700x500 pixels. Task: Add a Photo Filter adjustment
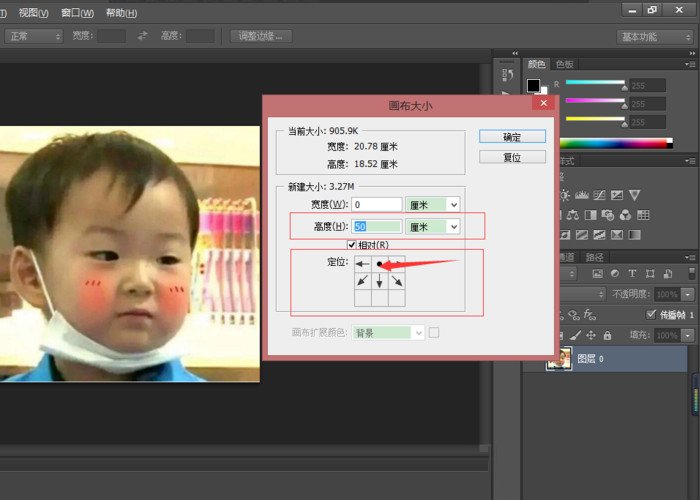click(608, 215)
